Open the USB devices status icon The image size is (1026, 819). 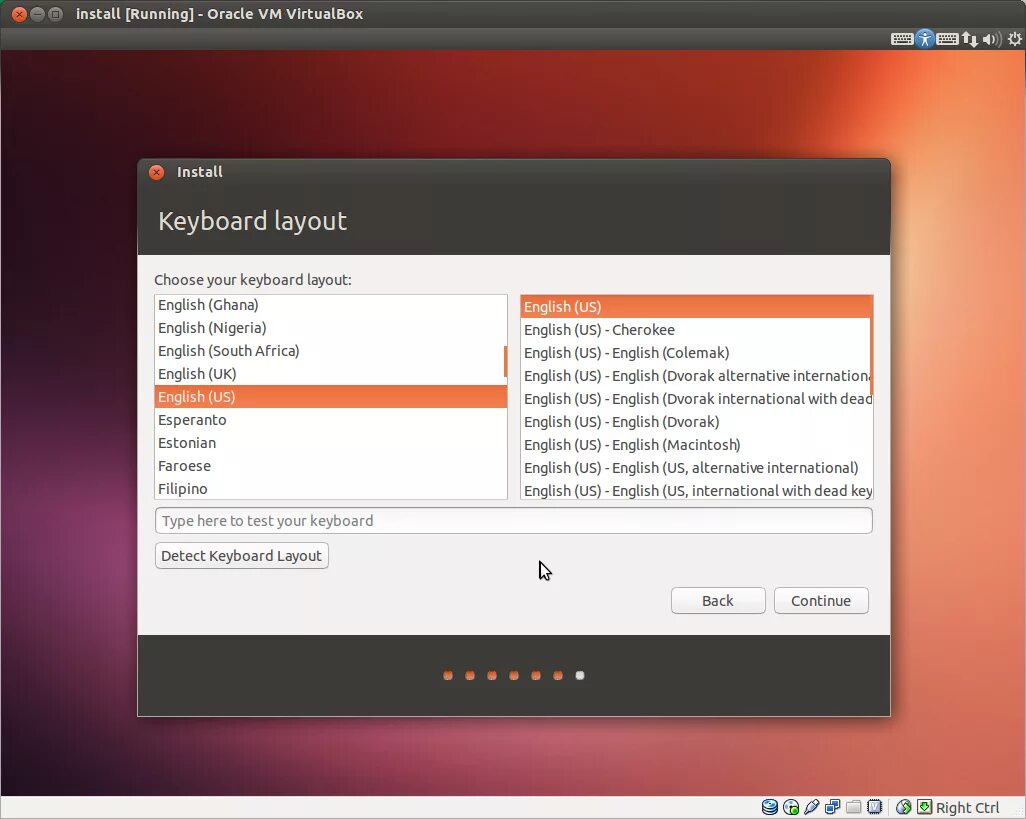[811, 807]
